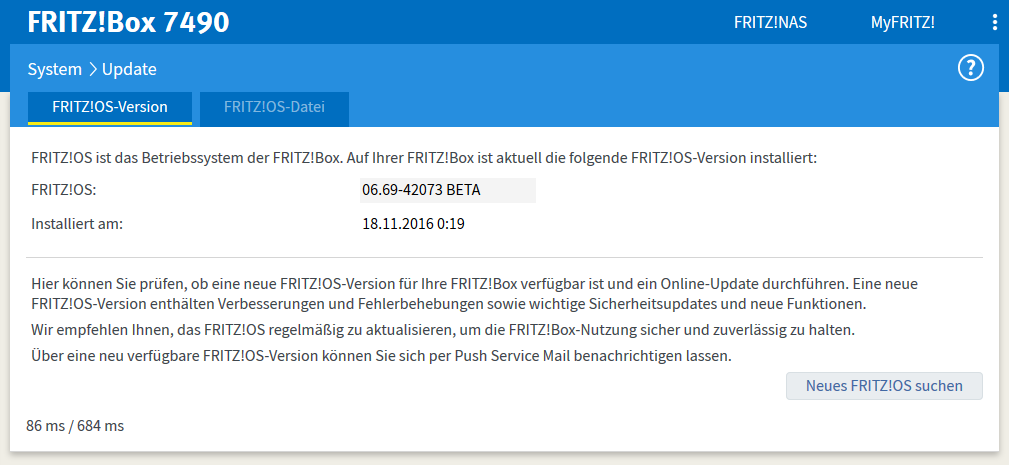Switch to the FRITZ!OS-Datei tab
1009x465 pixels.
(274, 107)
